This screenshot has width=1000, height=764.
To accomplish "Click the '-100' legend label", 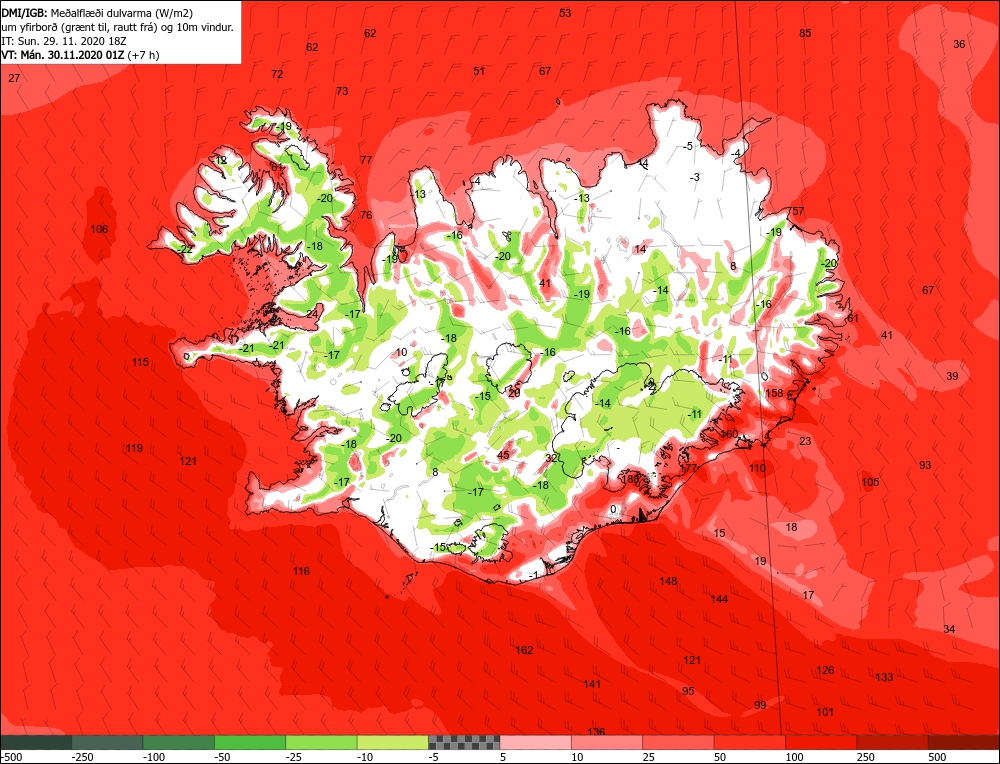I will click(x=154, y=757).
